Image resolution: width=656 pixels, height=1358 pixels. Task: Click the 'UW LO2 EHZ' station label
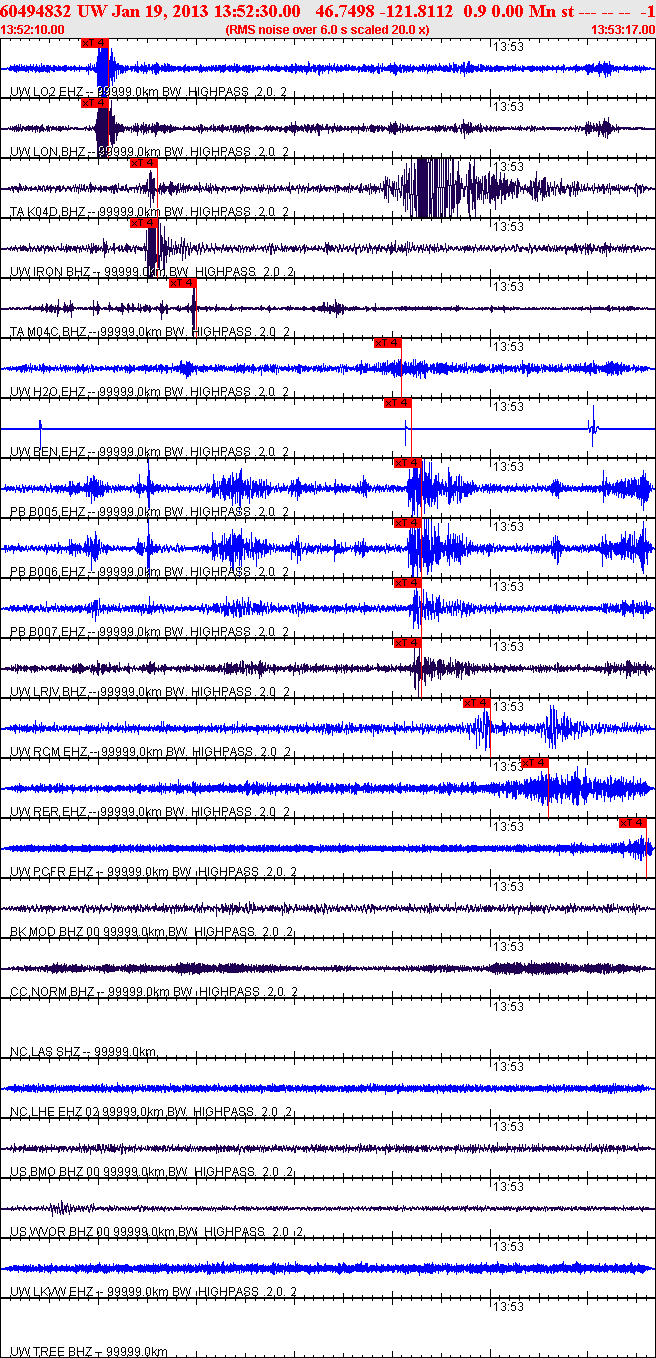(47, 92)
